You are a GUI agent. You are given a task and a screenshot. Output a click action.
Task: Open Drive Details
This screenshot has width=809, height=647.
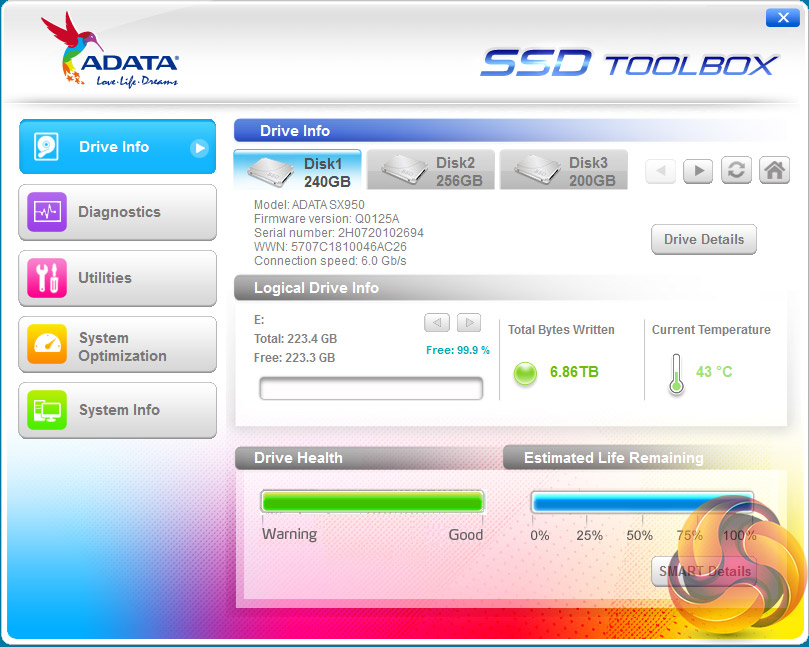click(704, 239)
